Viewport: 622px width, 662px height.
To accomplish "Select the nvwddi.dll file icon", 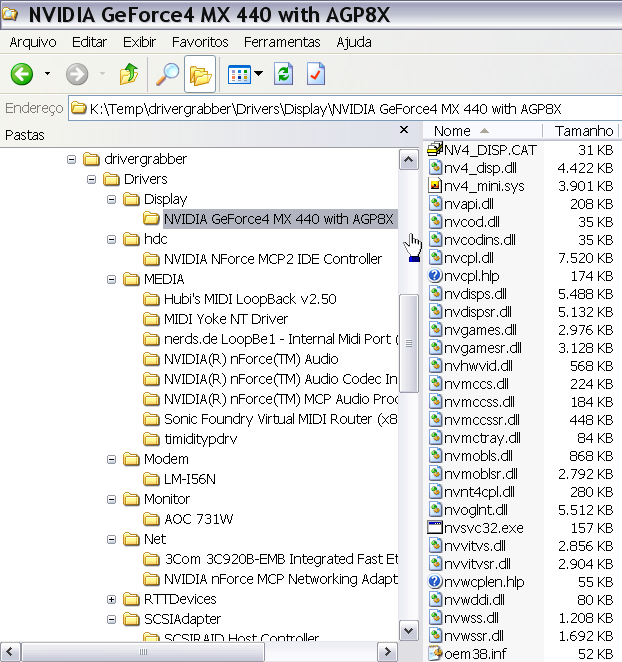I will pos(435,600).
